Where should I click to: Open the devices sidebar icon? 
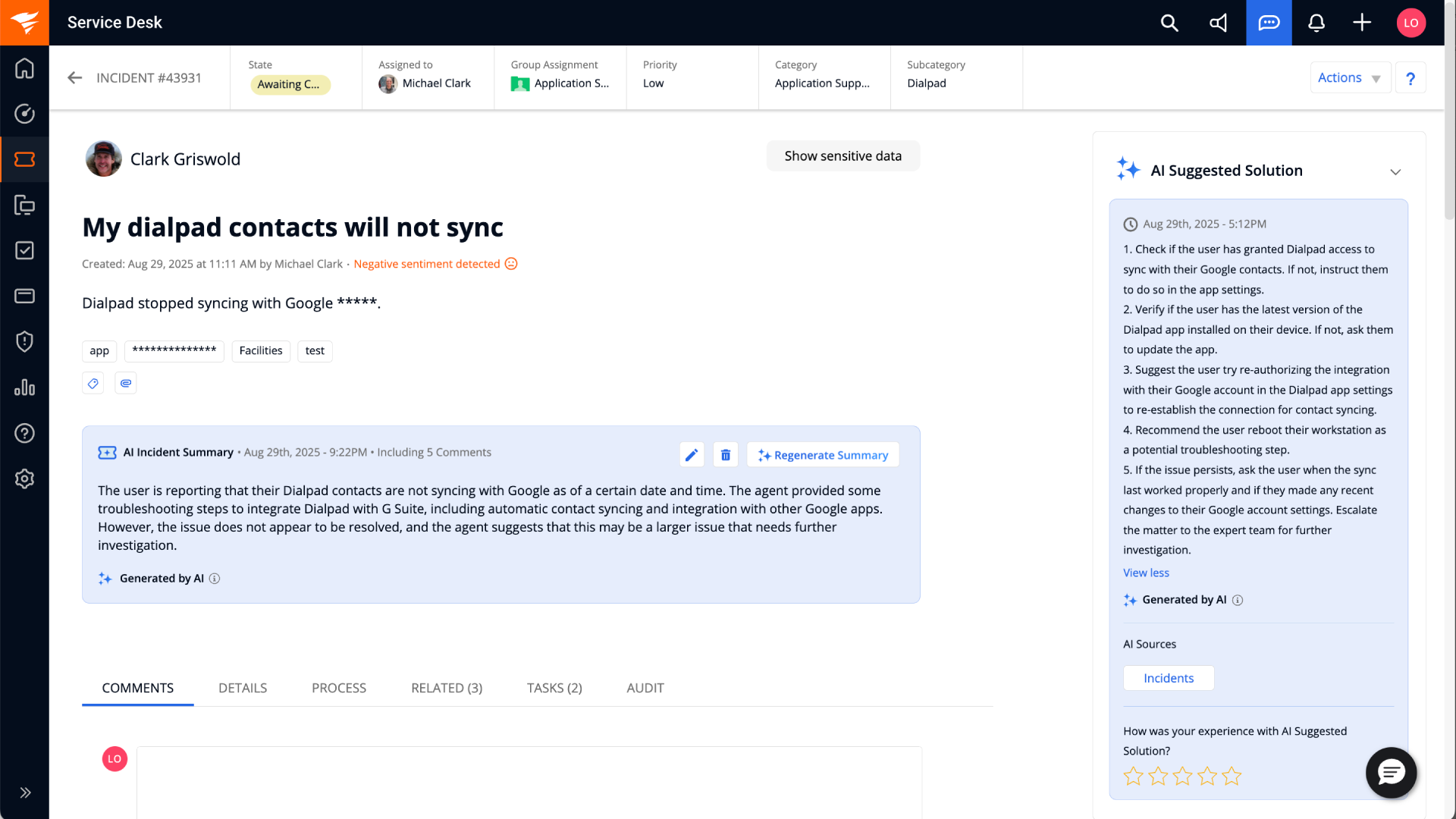tap(24, 205)
